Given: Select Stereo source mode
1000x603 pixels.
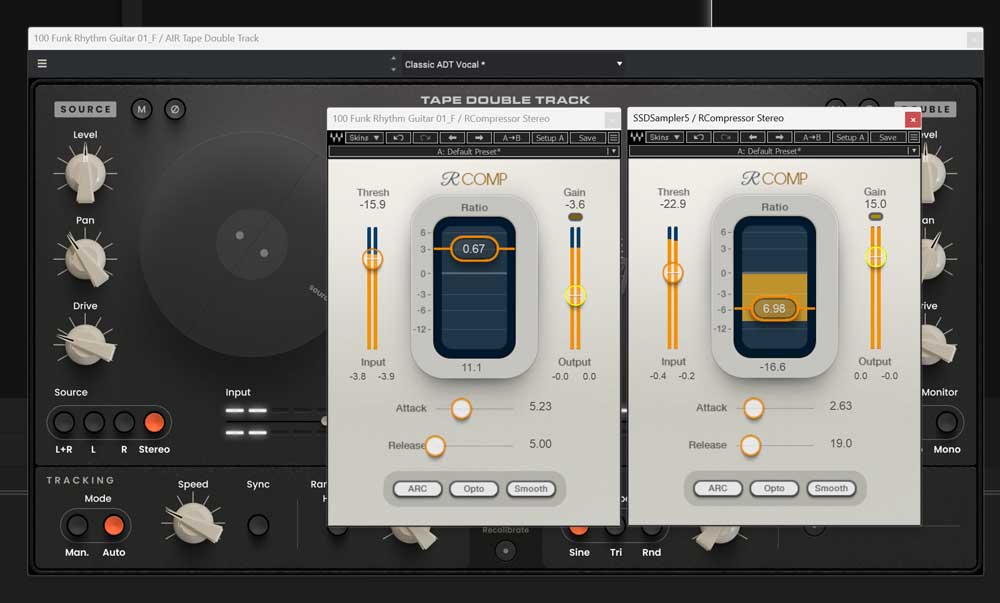Looking at the screenshot, I should [154, 422].
